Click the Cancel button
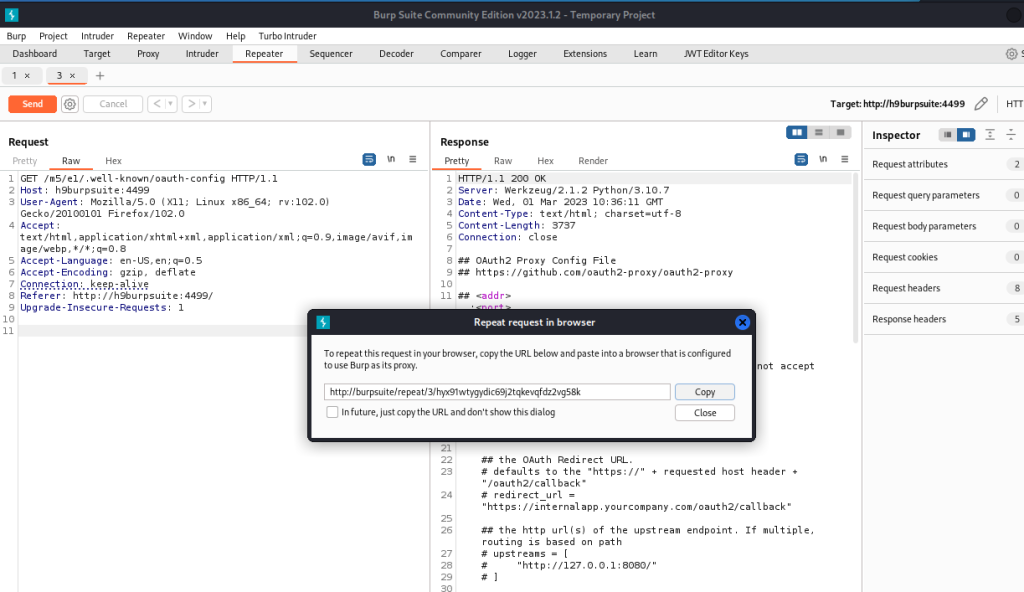Image resolution: width=1024 pixels, height=592 pixels. click(x=113, y=104)
